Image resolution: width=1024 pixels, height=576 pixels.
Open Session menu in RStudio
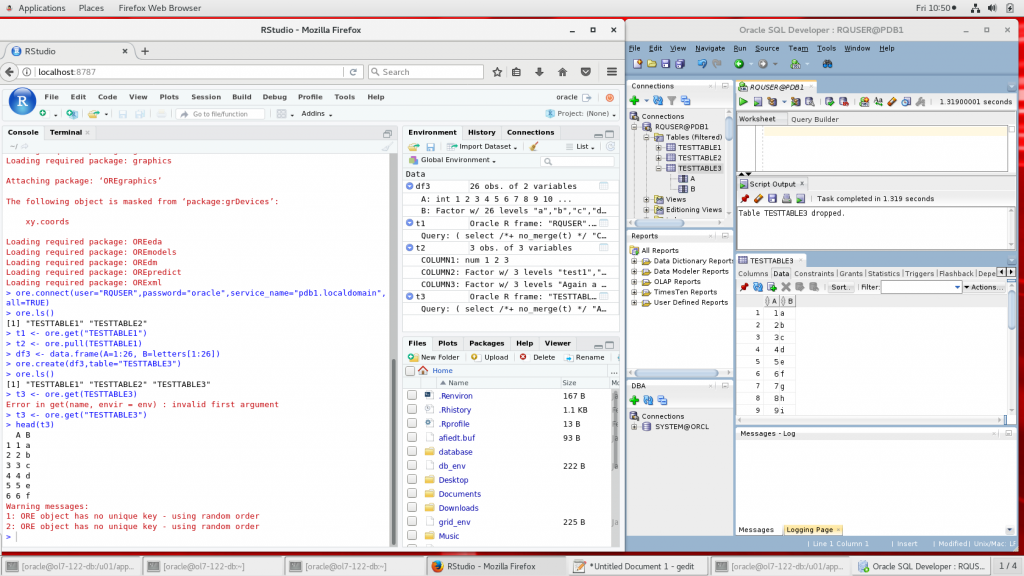coord(206,97)
